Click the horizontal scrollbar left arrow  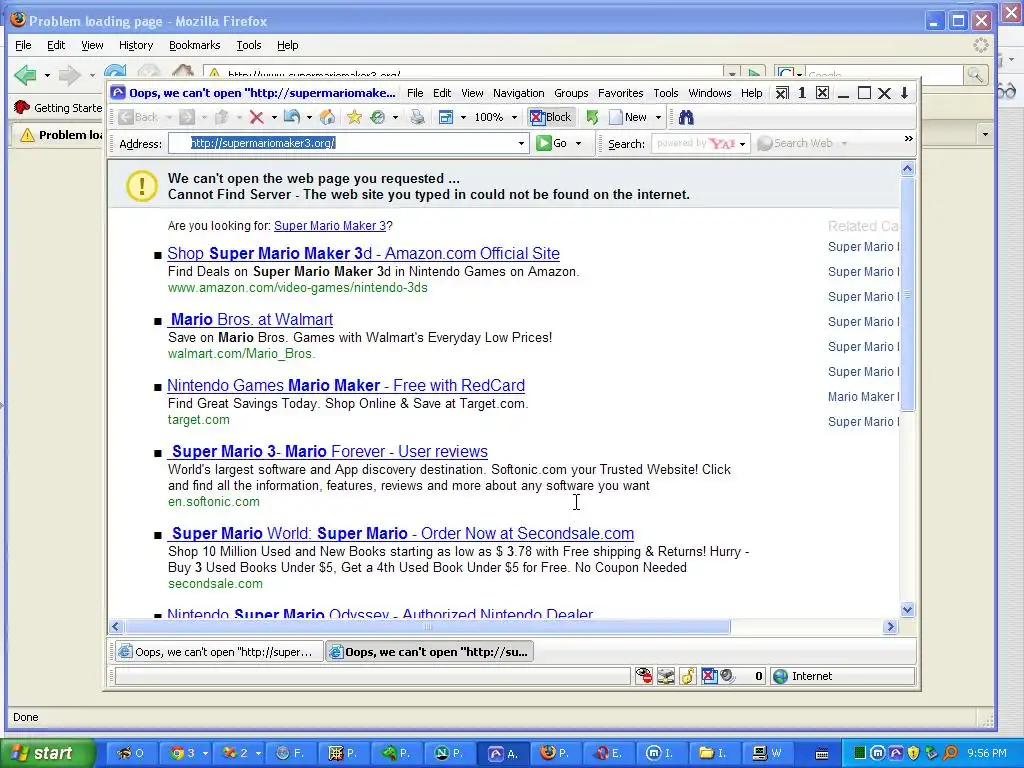(116, 626)
